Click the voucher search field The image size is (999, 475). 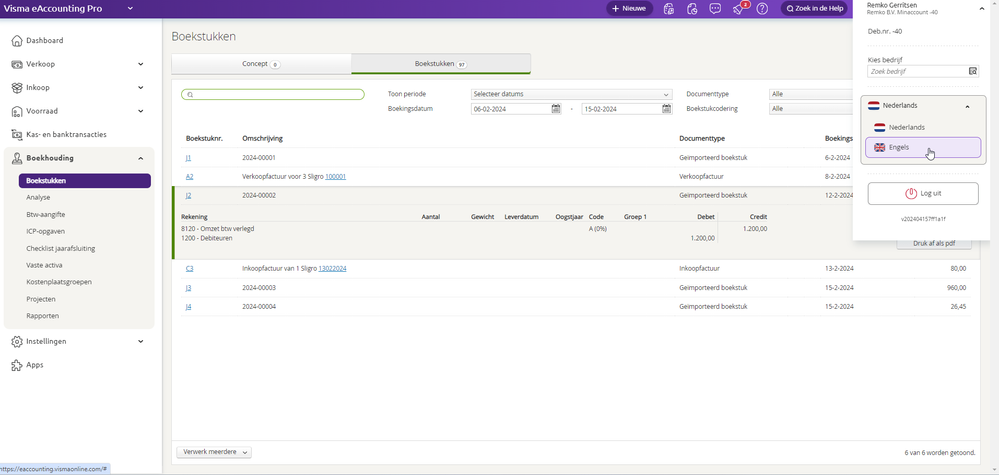pos(273,95)
